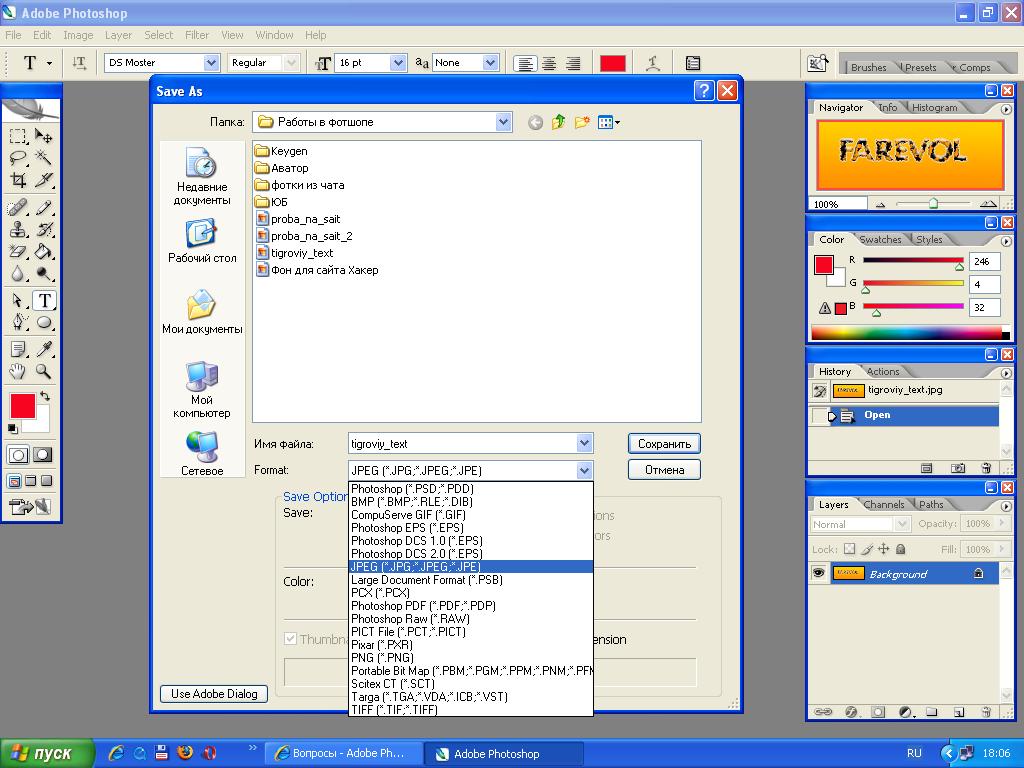Viewport: 1024px width, 768px height.
Task: Select the Healing Brush tool
Action: (x=18, y=208)
